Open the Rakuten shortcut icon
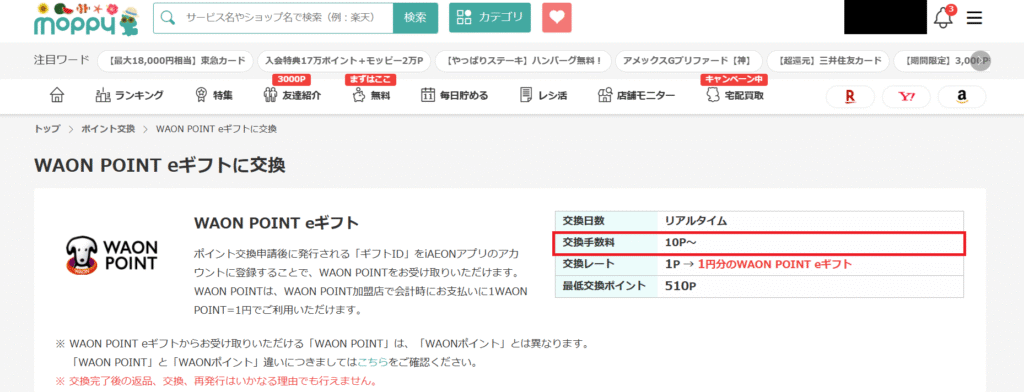1024x392 pixels. point(850,97)
